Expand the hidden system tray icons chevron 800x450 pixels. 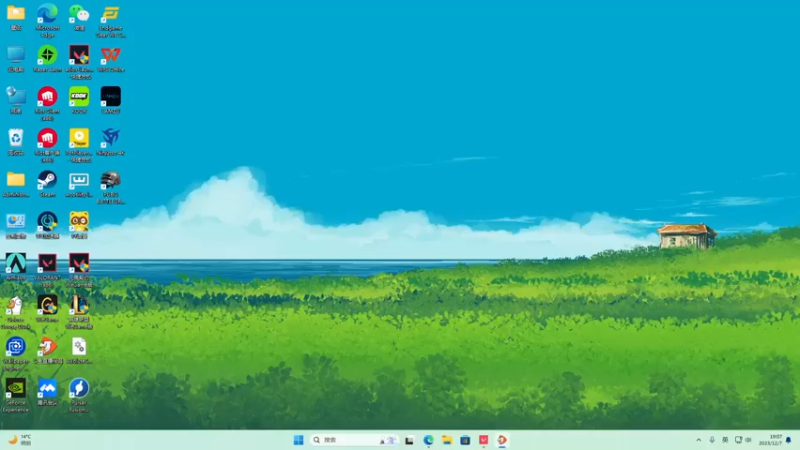click(698, 440)
